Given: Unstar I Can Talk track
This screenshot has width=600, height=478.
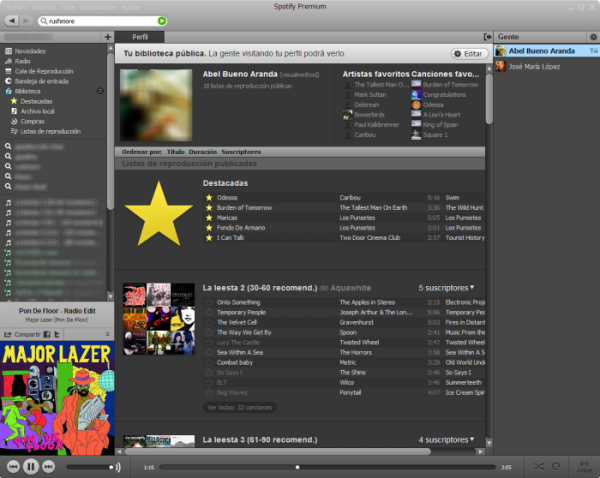Looking at the screenshot, I should (209, 238).
